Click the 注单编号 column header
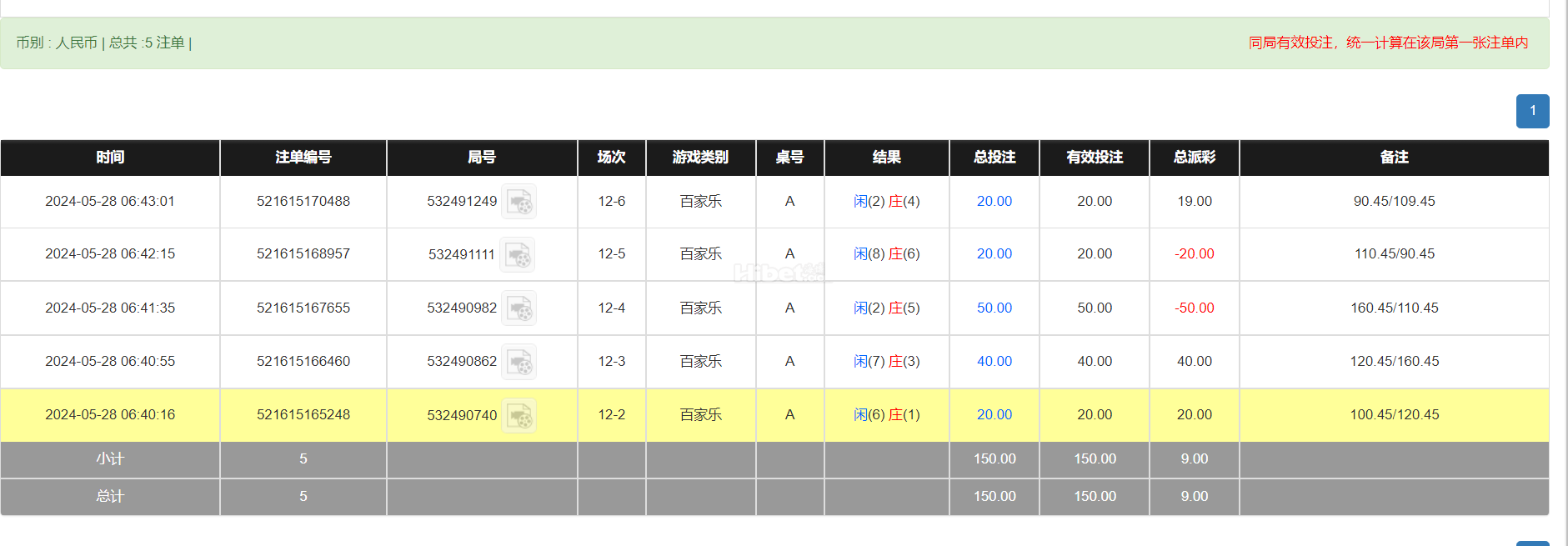The width and height of the screenshot is (1568, 546). [303, 158]
